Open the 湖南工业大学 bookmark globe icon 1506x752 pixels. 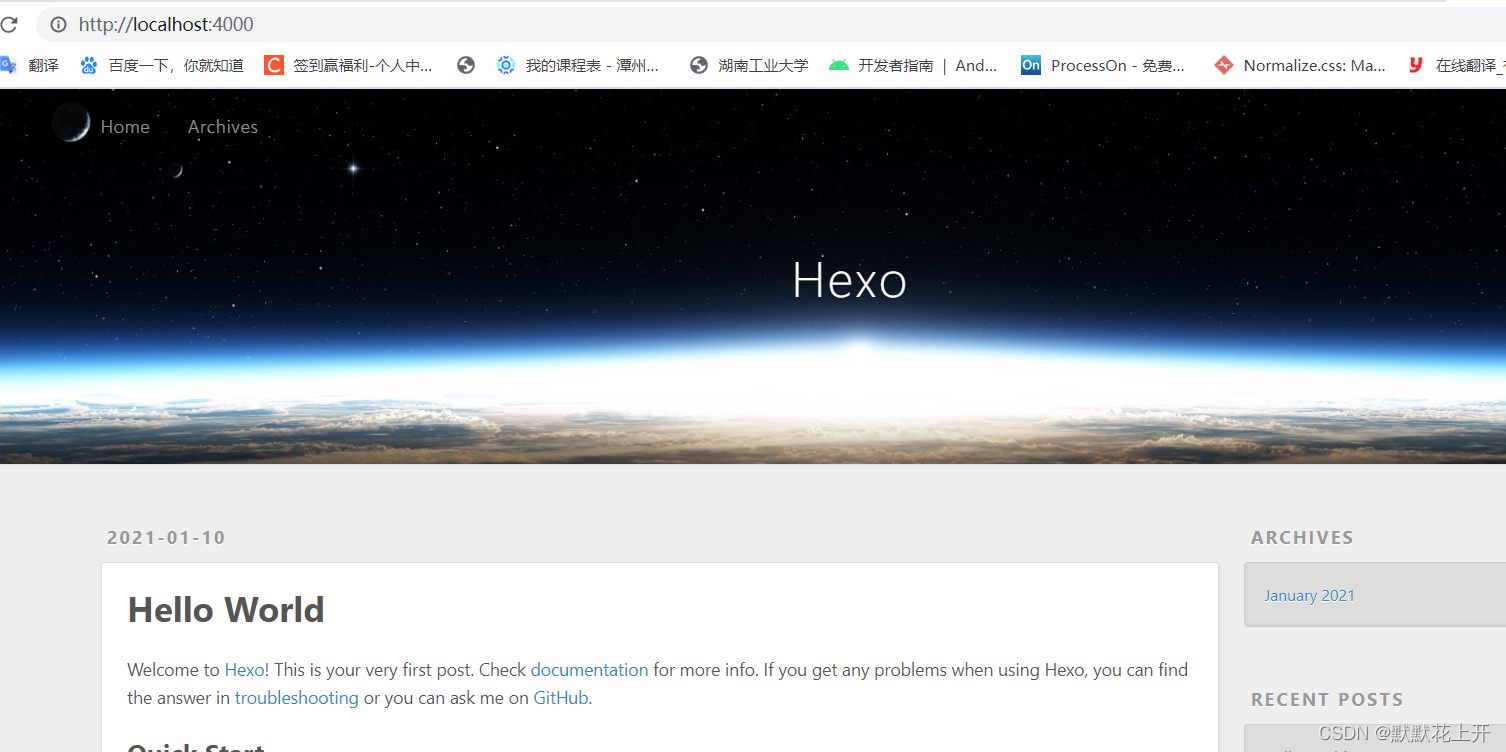699,65
